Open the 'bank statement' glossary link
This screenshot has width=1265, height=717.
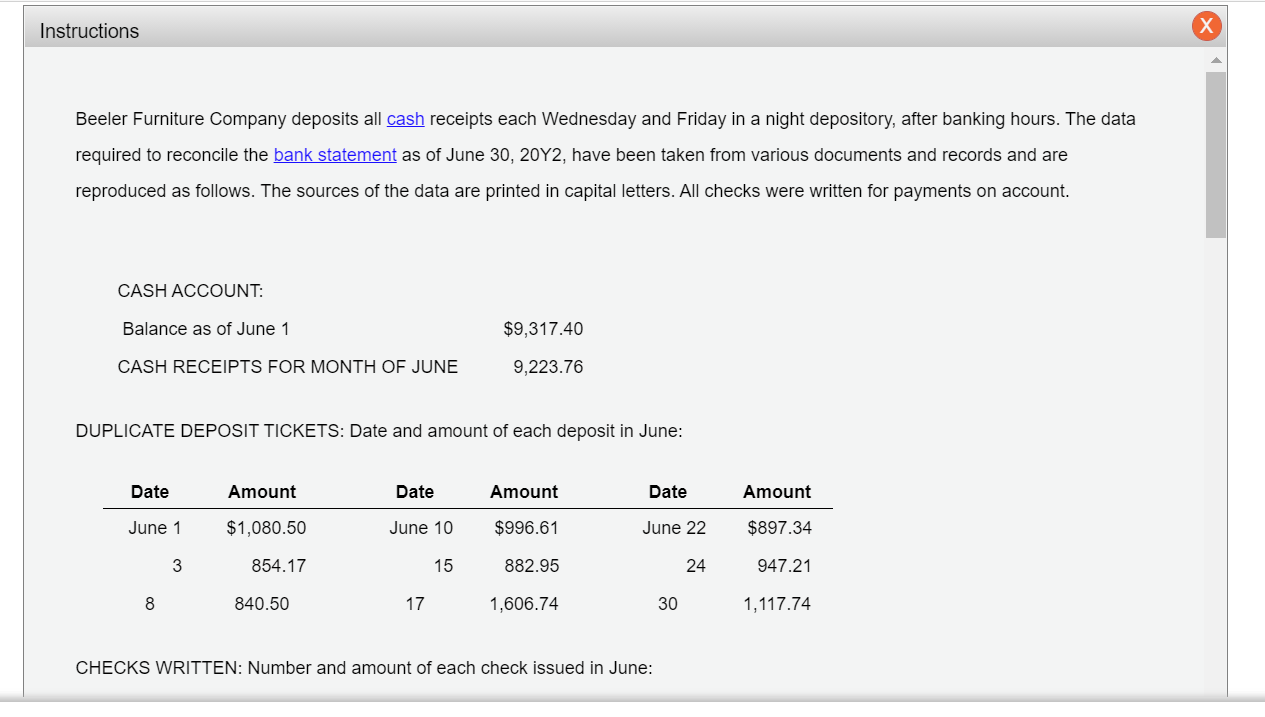point(335,155)
